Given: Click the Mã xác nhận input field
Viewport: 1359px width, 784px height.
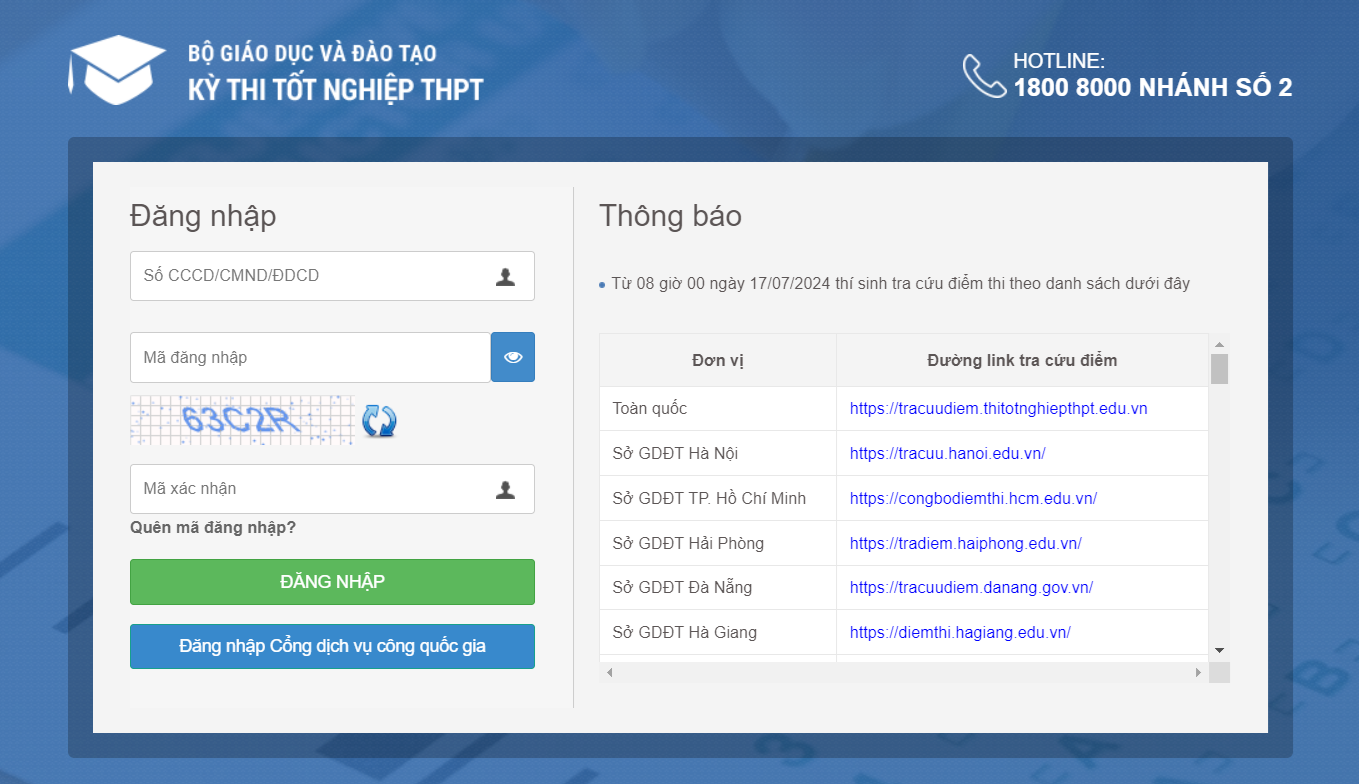Looking at the screenshot, I should (x=332, y=489).
